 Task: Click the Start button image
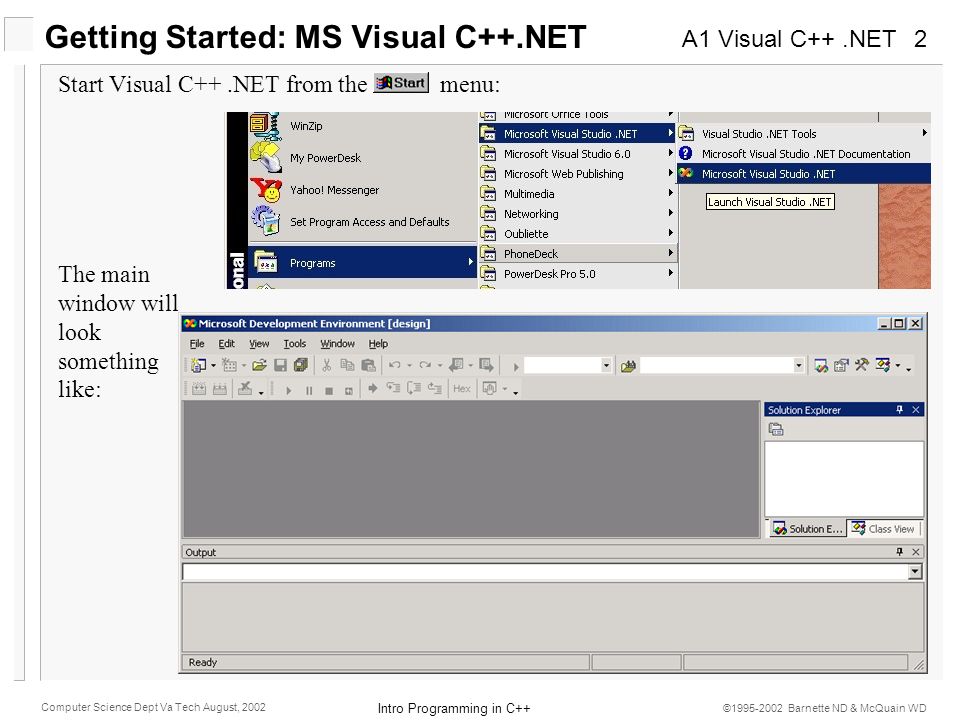(x=402, y=83)
